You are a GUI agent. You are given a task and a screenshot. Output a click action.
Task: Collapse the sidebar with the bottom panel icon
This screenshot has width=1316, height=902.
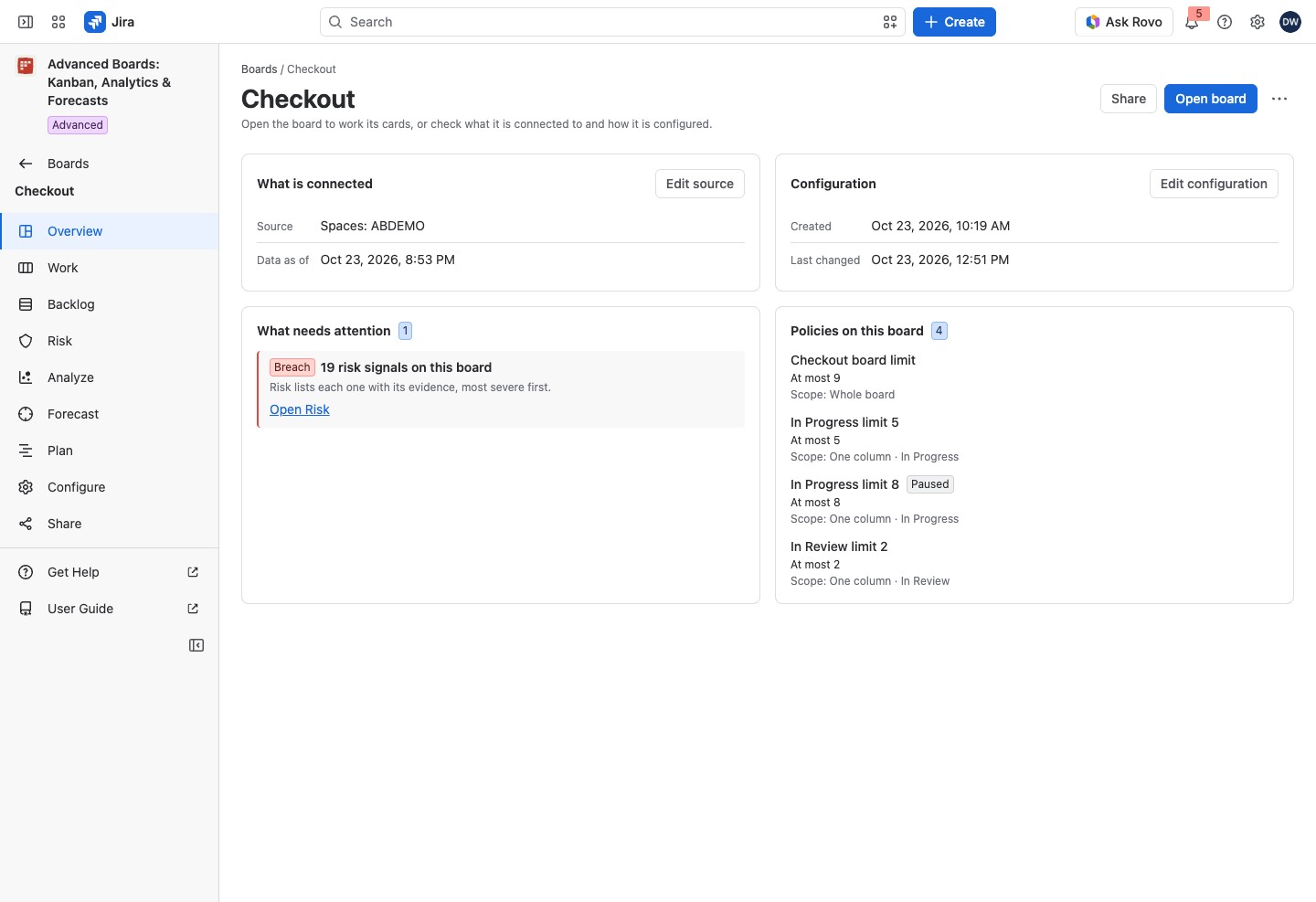pyautogui.click(x=196, y=645)
